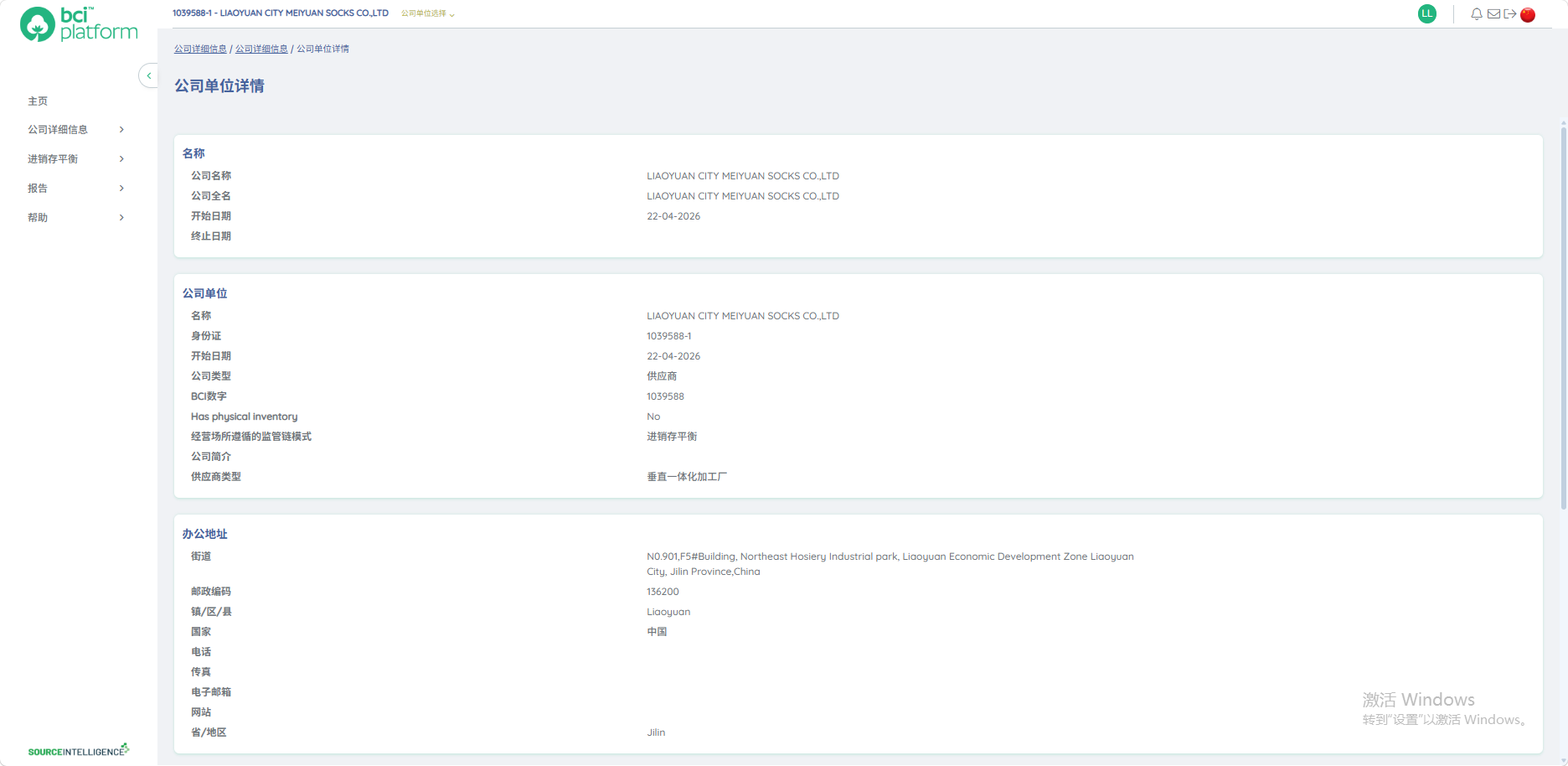Collapse the sidebar with the arrow button
The width and height of the screenshot is (1568, 766).
148,75
